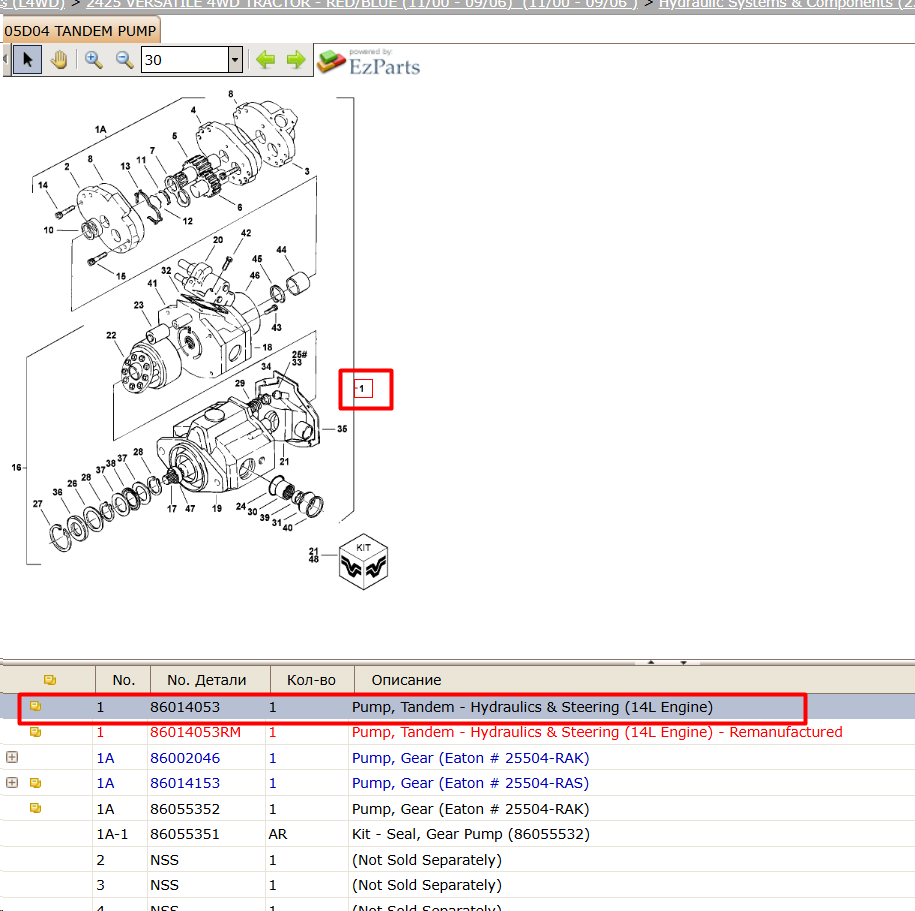Viewport: 915px width, 911px height.
Task: Sort by the No. column header
Action: [x=123, y=680]
